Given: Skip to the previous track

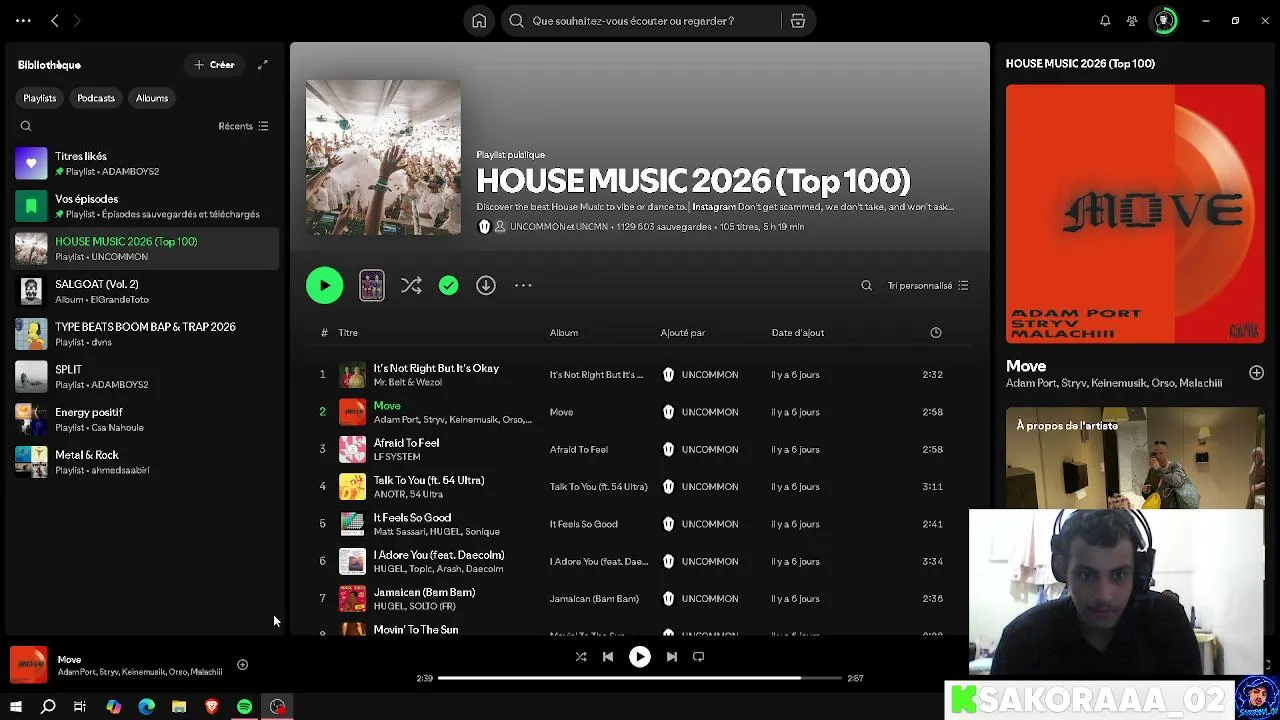Looking at the screenshot, I should pyautogui.click(x=608, y=657).
